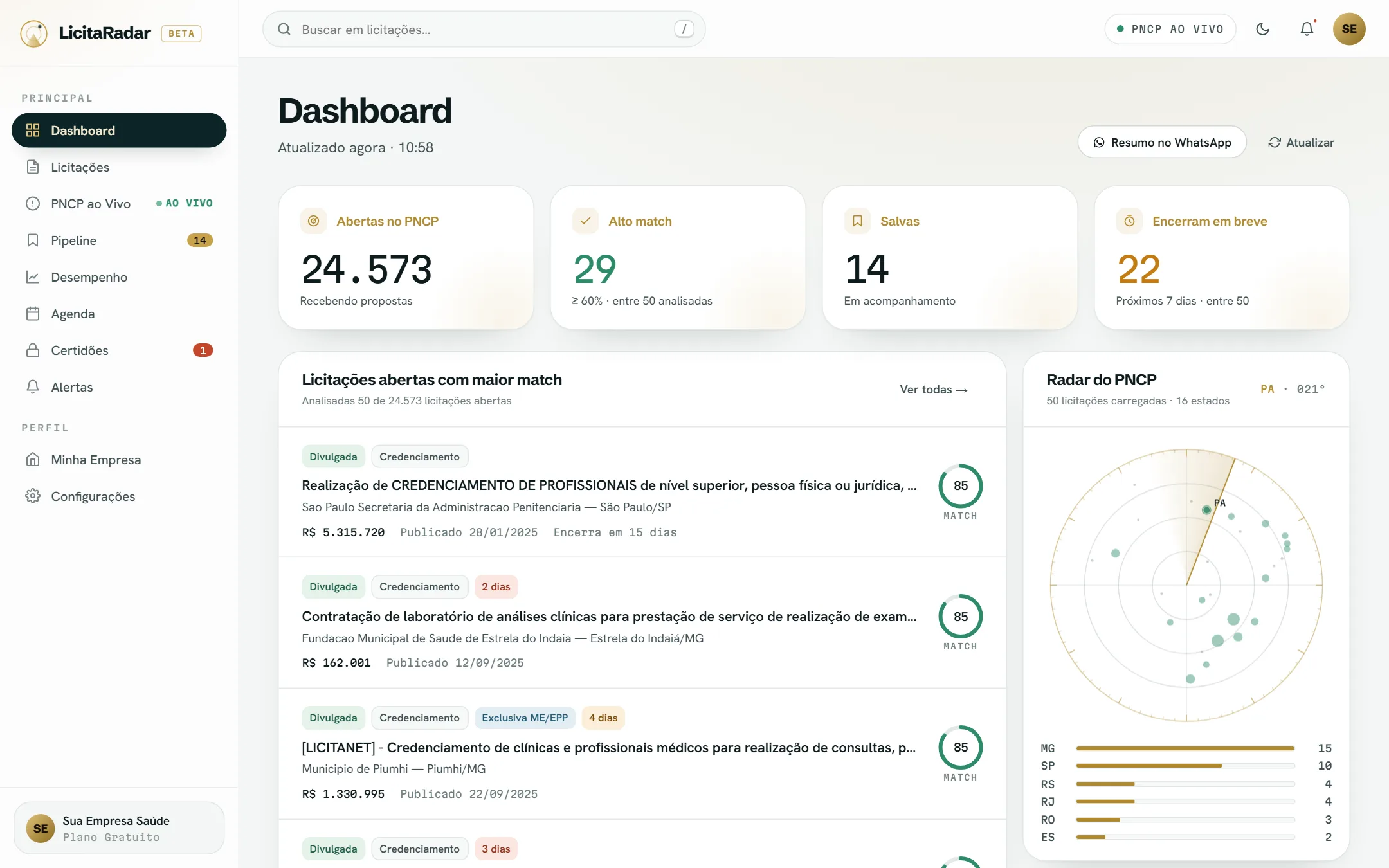The image size is (1389, 868).
Task: Click the 22 Encerram em breve value
Action: click(1139, 269)
